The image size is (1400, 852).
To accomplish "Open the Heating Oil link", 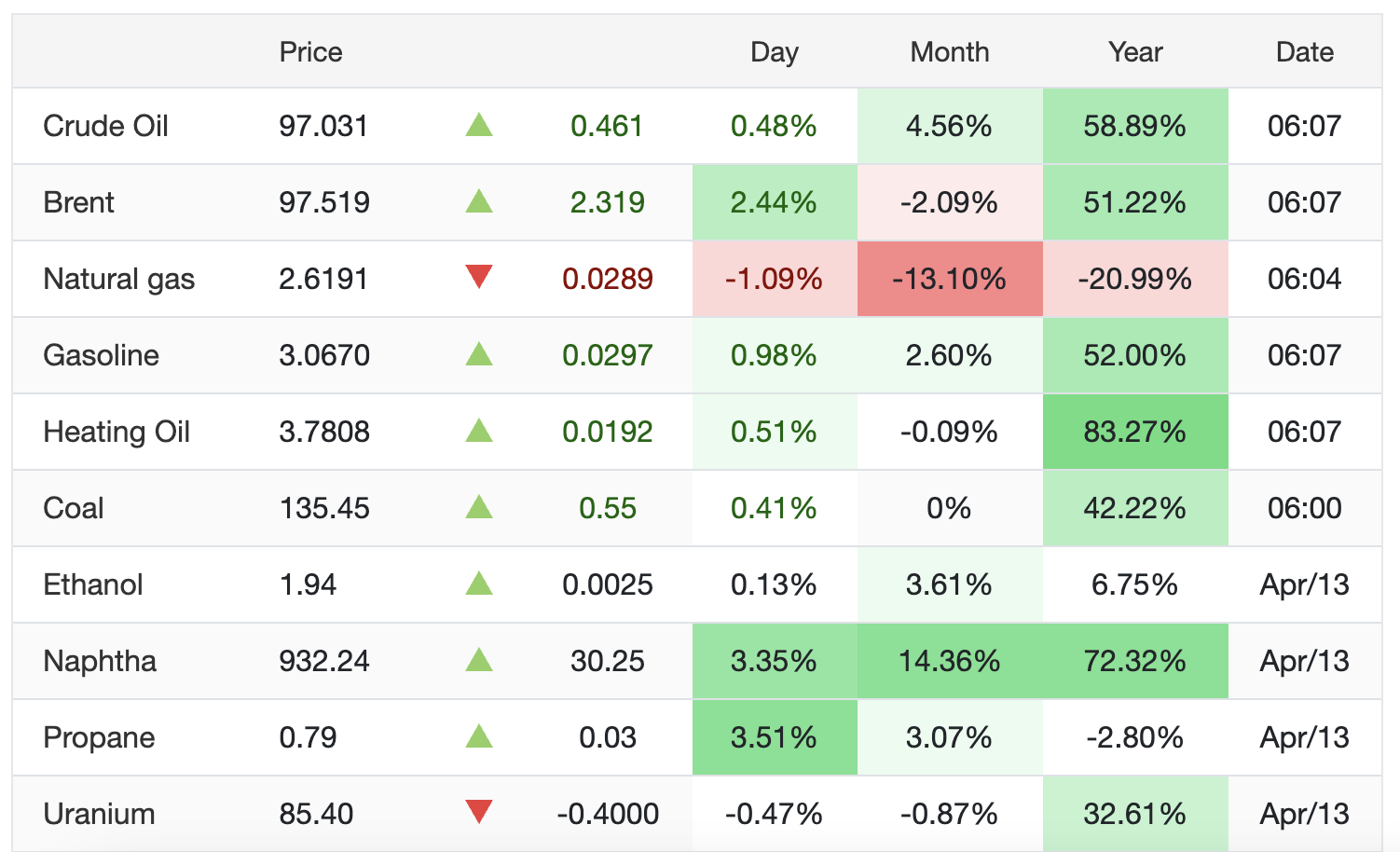I will pyautogui.click(x=117, y=432).
